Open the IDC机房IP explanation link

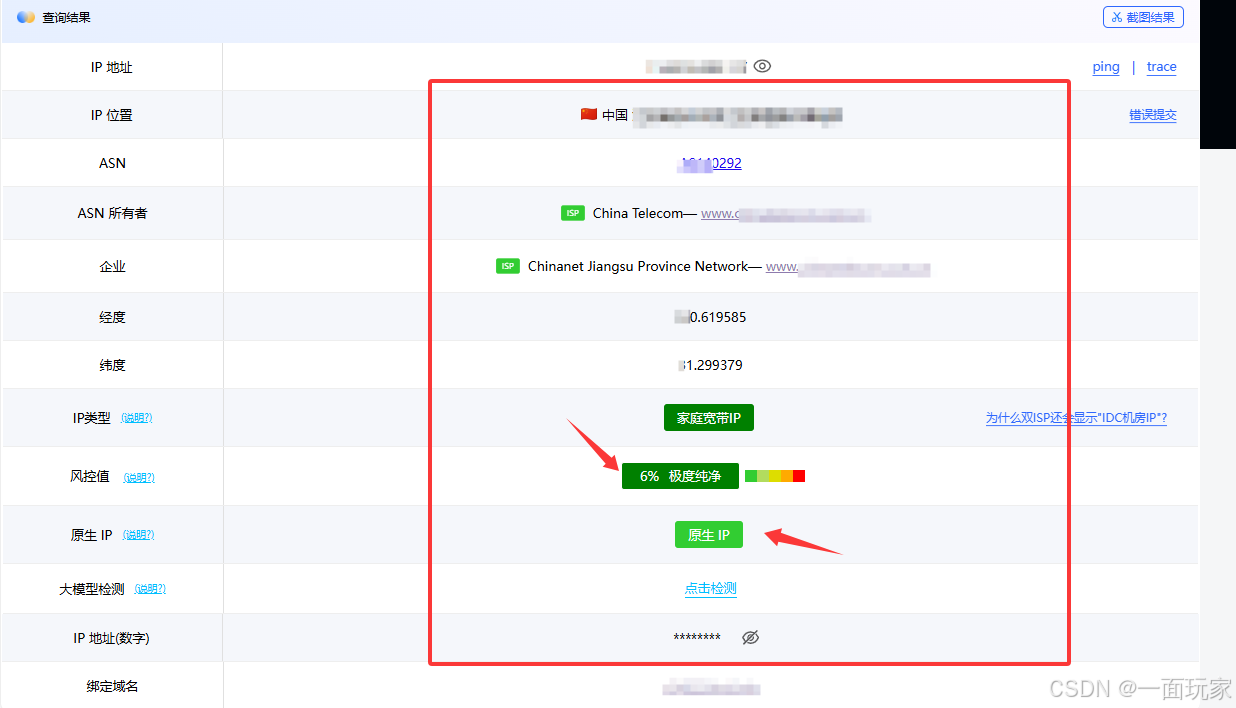tap(1076, 418)
